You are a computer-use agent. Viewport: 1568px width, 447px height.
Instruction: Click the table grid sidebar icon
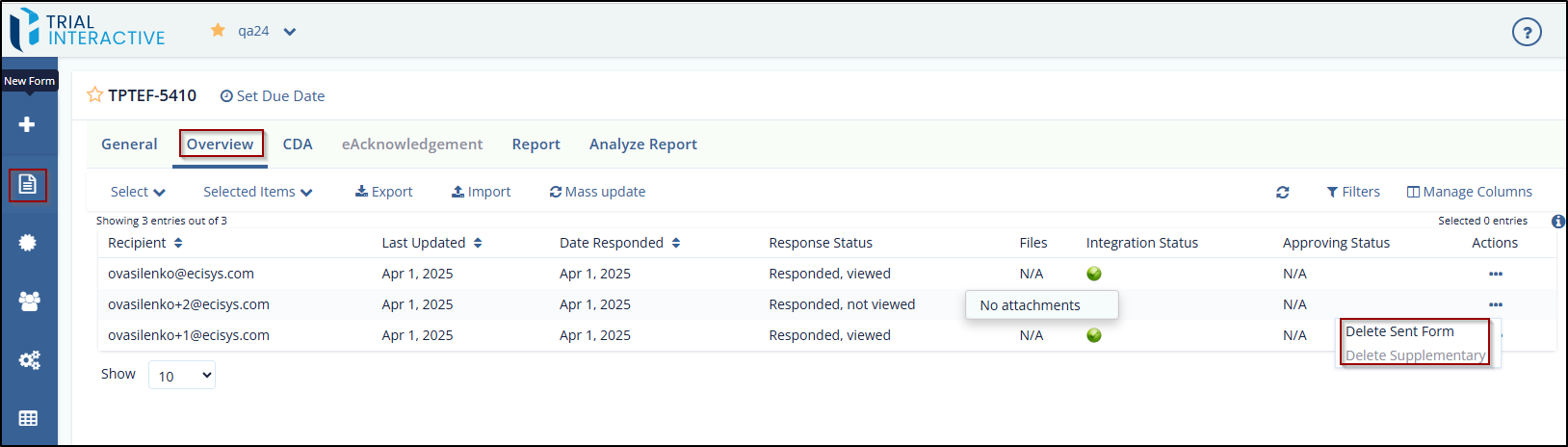click(x=28, y=418)
